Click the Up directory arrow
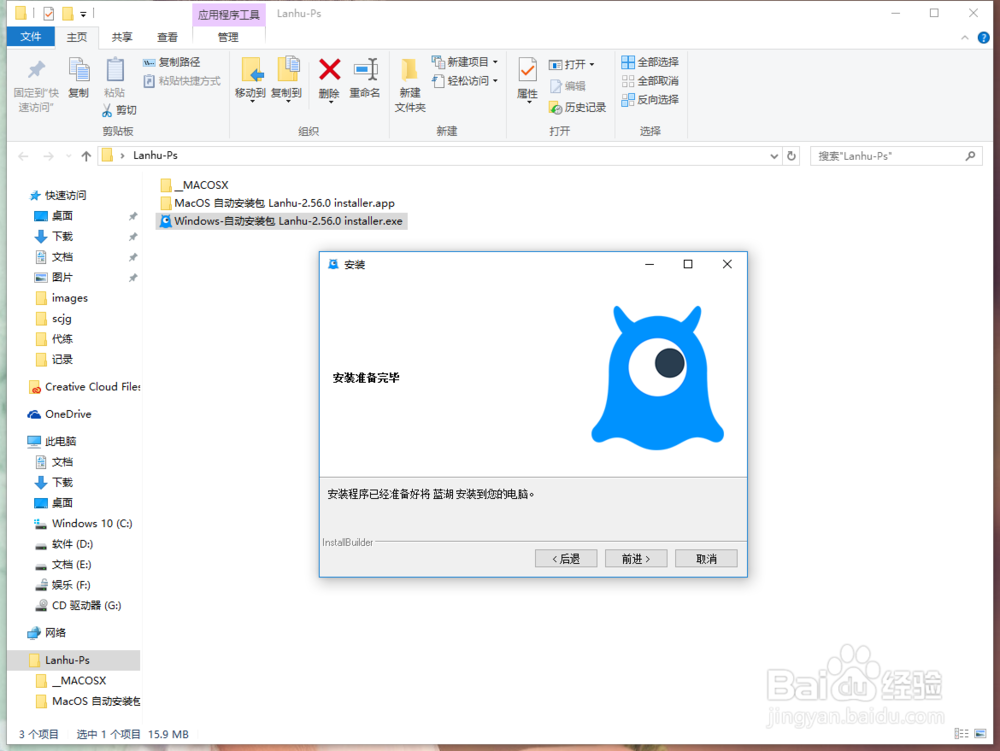The image size is (1000, 751). [86, 156]
